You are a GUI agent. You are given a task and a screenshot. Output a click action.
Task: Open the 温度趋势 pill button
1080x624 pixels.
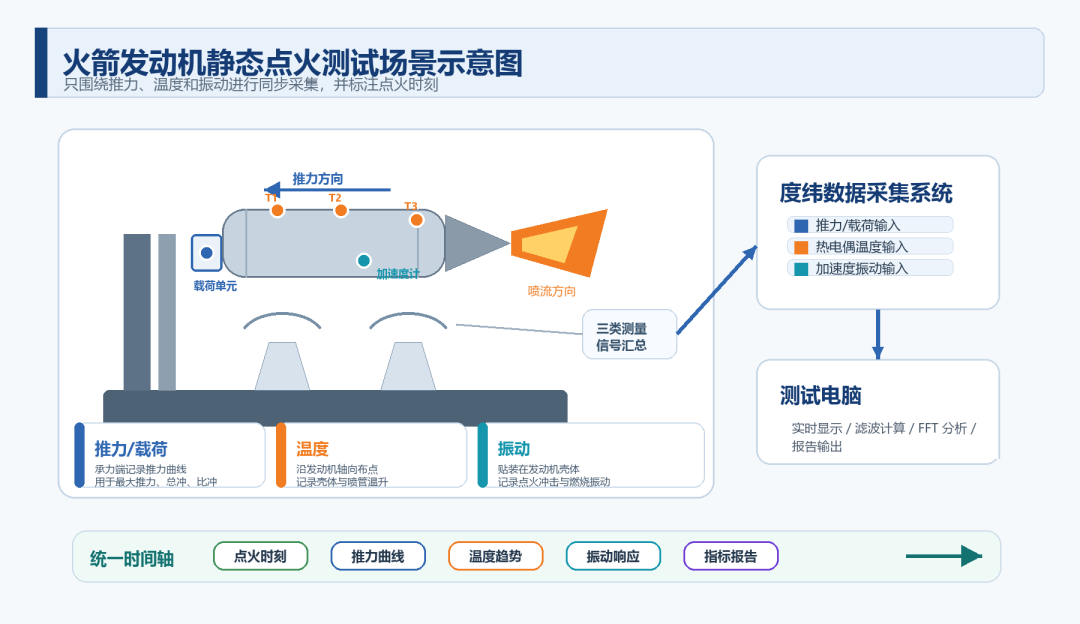(x=495, y=556)
